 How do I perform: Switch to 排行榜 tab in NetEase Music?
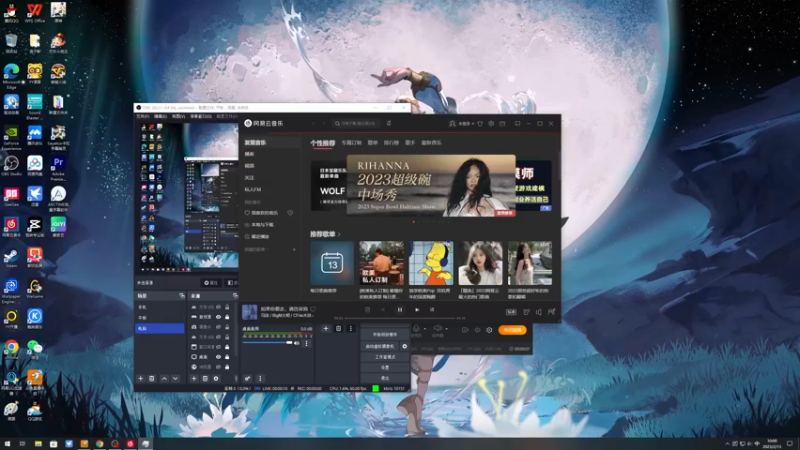coord(391,143)
